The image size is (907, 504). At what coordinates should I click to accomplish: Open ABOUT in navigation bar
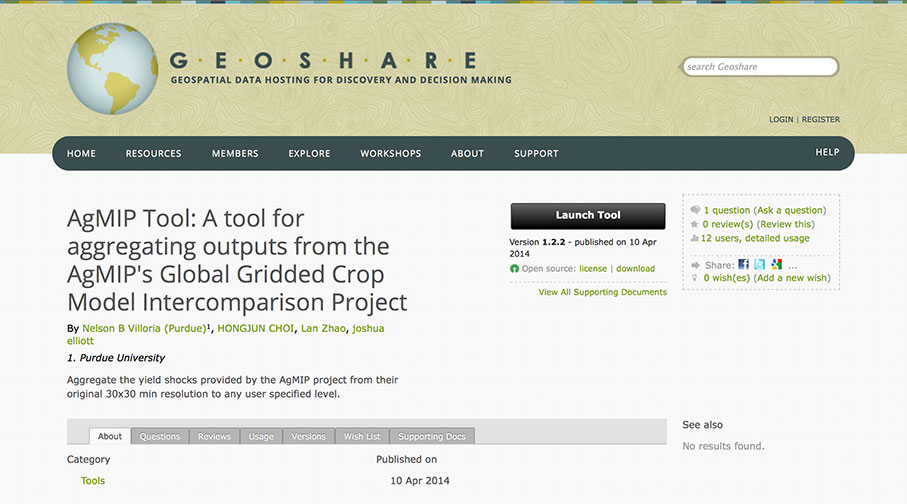coord(467,153)
